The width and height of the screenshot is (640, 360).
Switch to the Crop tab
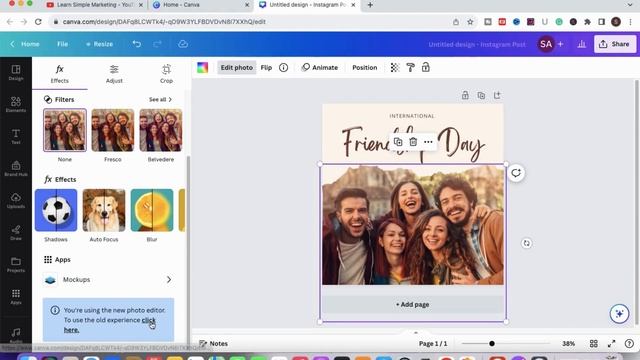coord(166,74)
